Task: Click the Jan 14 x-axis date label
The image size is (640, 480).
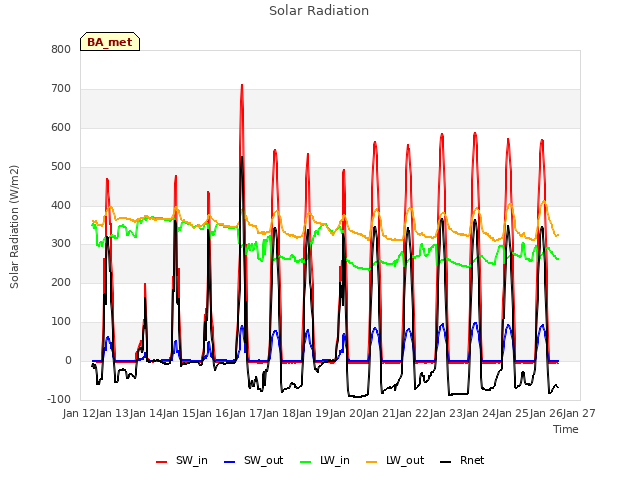Action: [x=146, y=413]
